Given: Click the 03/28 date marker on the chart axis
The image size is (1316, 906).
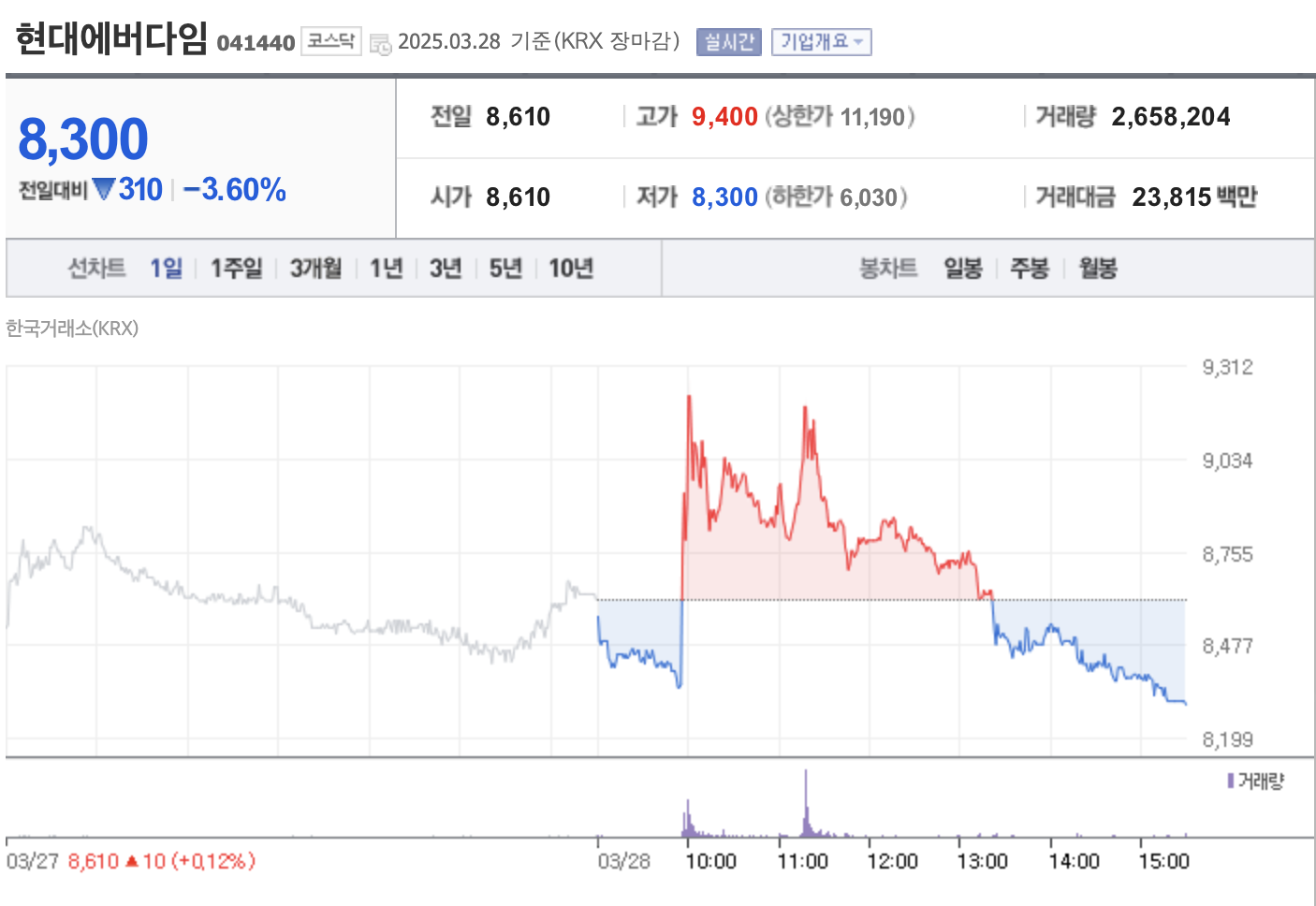Looking at the screenshot, I should (x=624, y=861).
